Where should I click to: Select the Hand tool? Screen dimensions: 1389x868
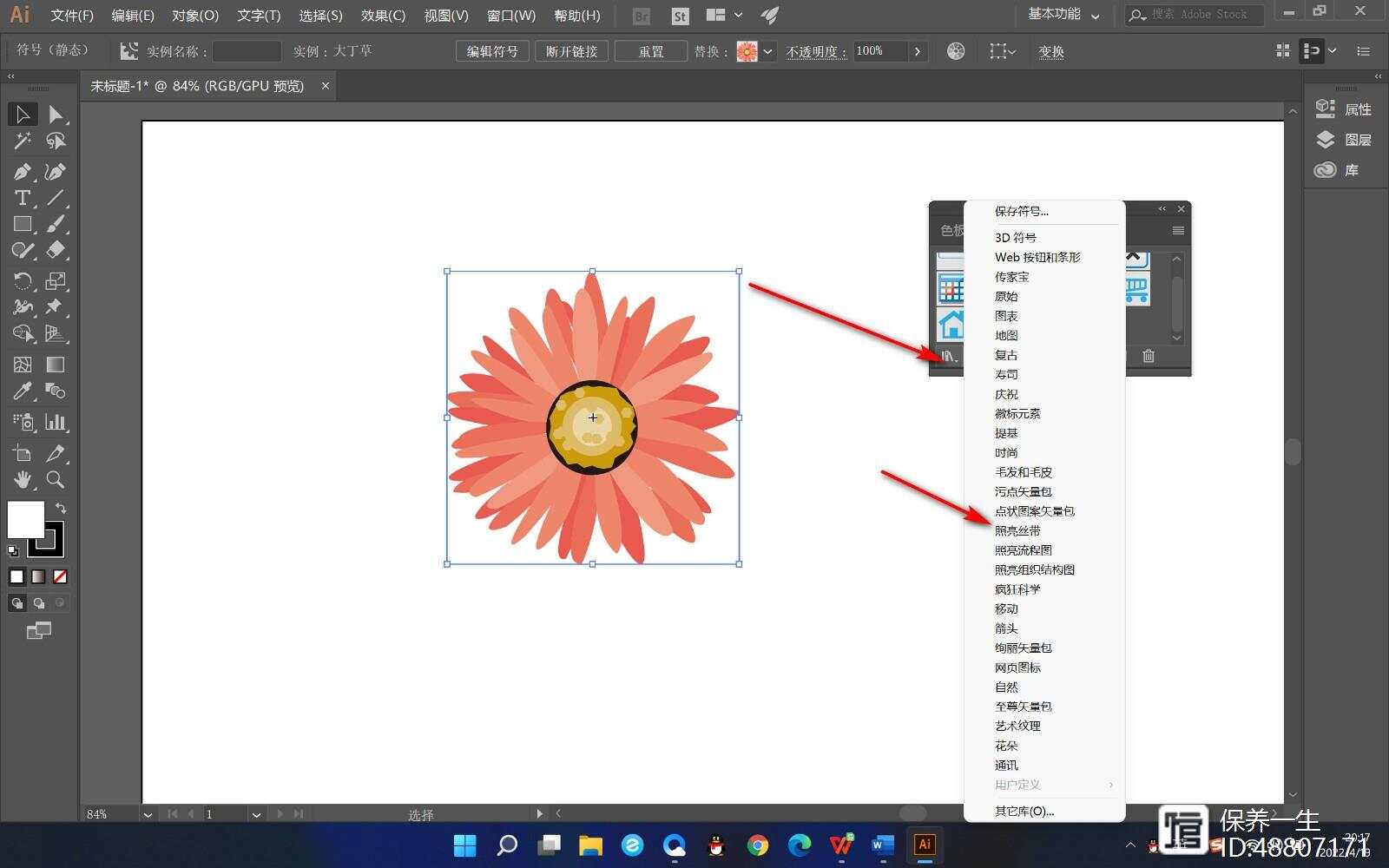[23, 479]
